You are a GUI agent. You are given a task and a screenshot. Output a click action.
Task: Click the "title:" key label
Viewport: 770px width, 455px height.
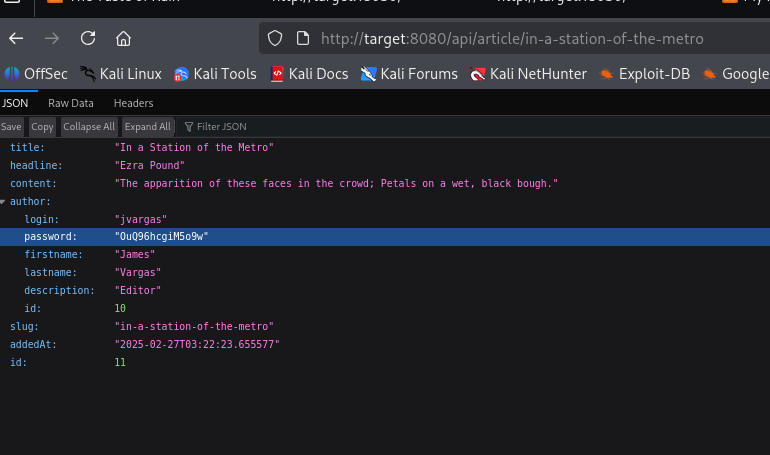[x=28, y=147]
